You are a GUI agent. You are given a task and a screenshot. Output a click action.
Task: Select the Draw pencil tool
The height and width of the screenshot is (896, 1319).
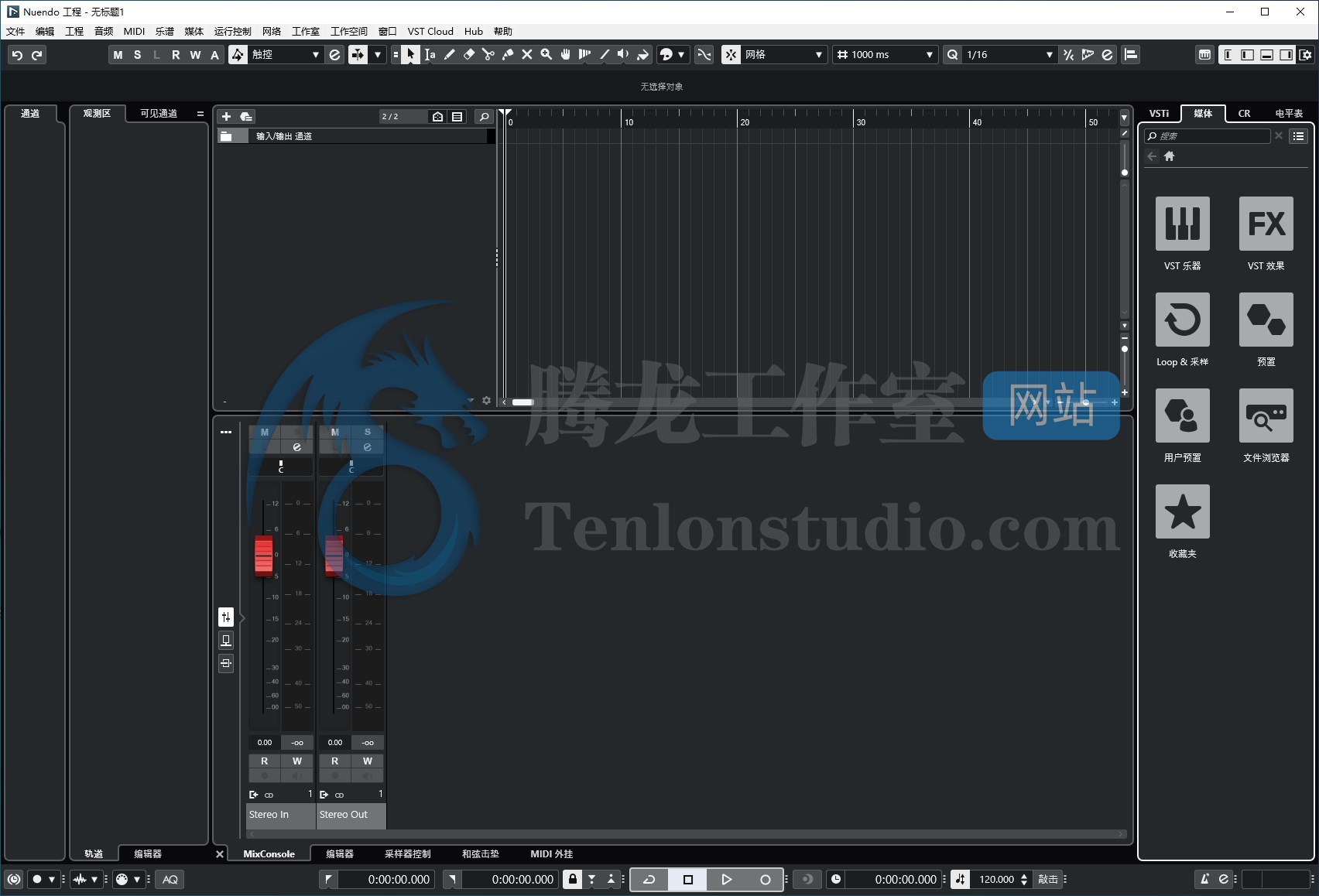(x=450, y=55)
